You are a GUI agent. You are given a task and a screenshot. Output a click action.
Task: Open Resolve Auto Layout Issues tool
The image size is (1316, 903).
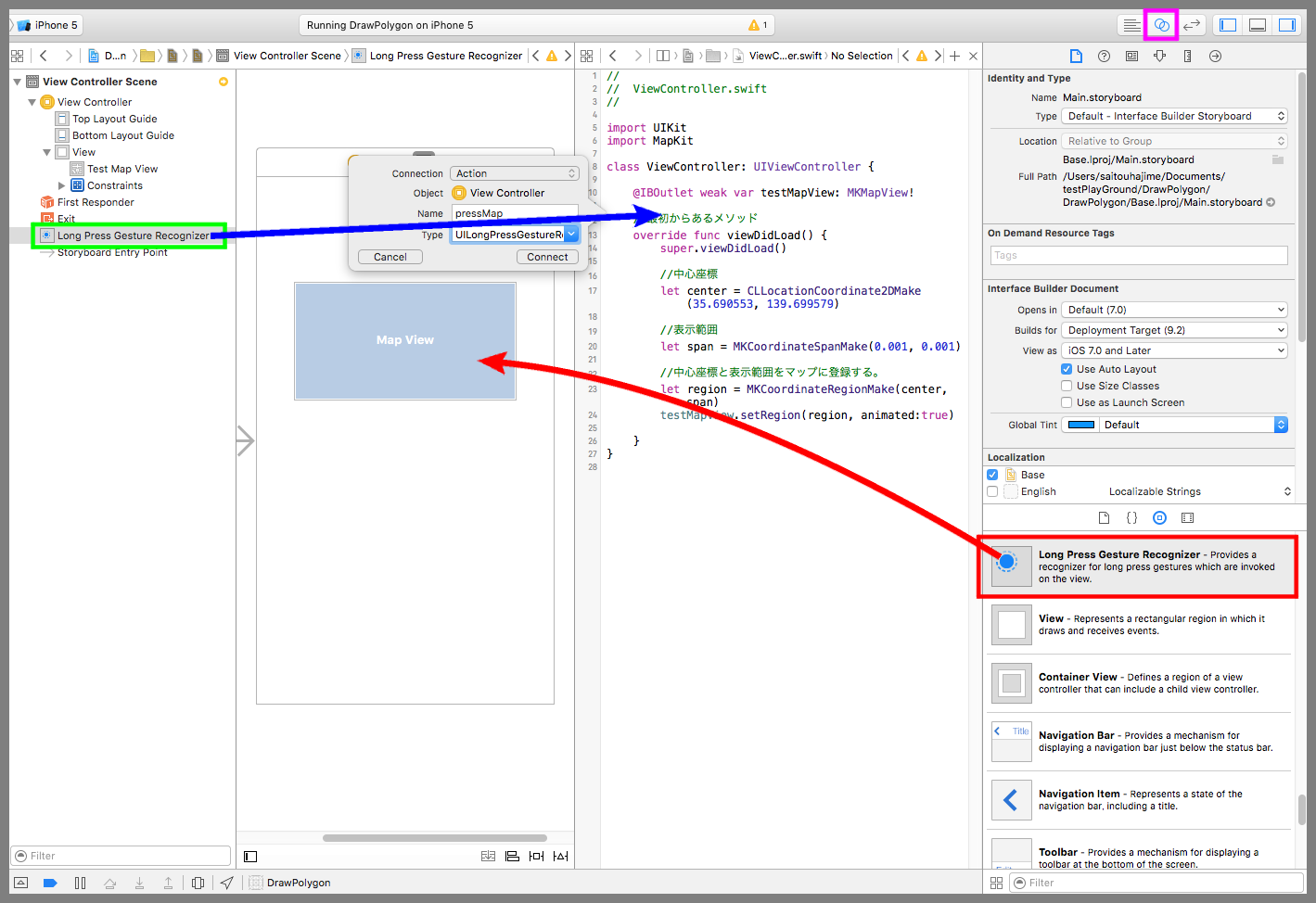tap(560, 857)
